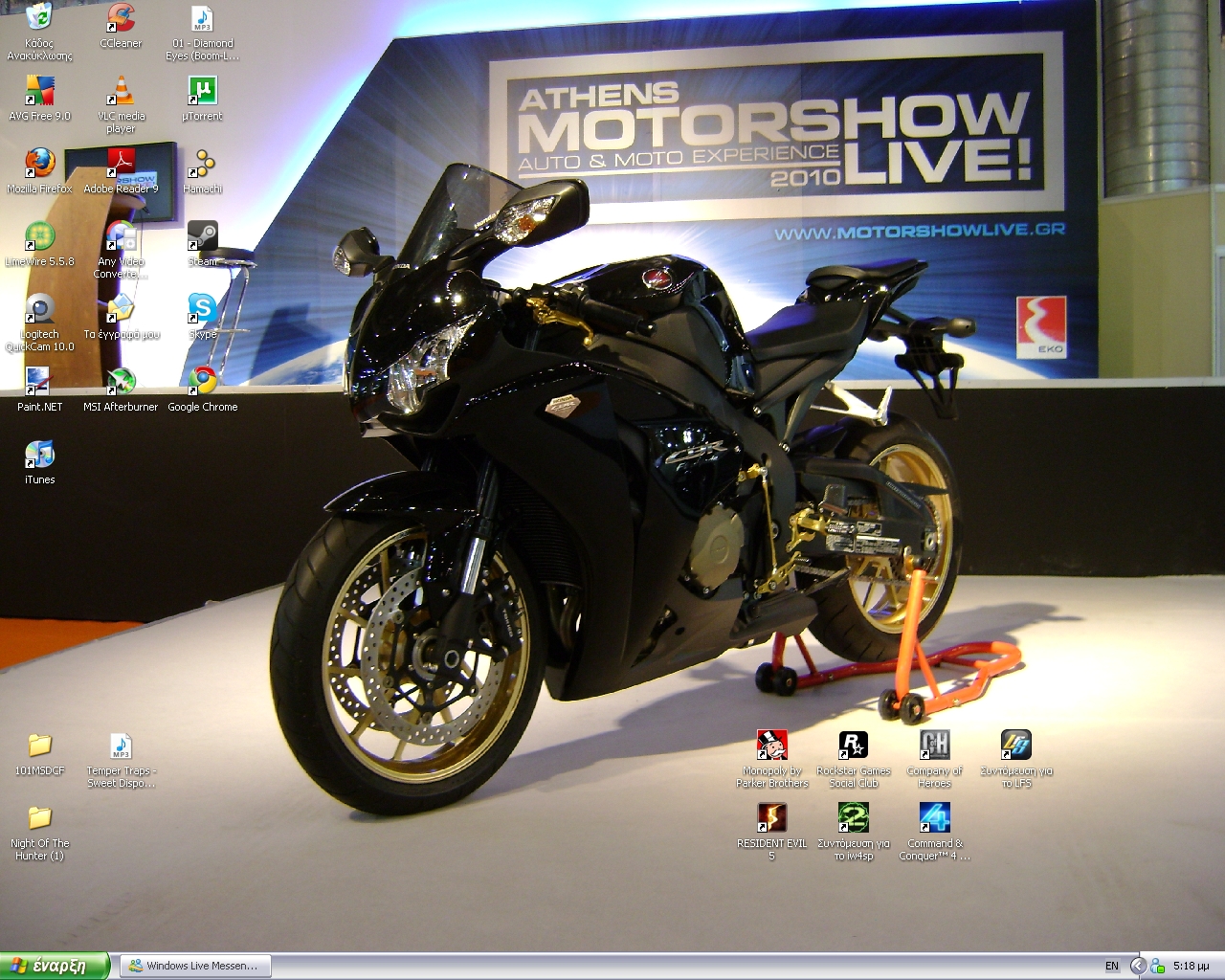Select the Google Chrome icon
The height and width of the screenshot is (980, 1225).
202,390
